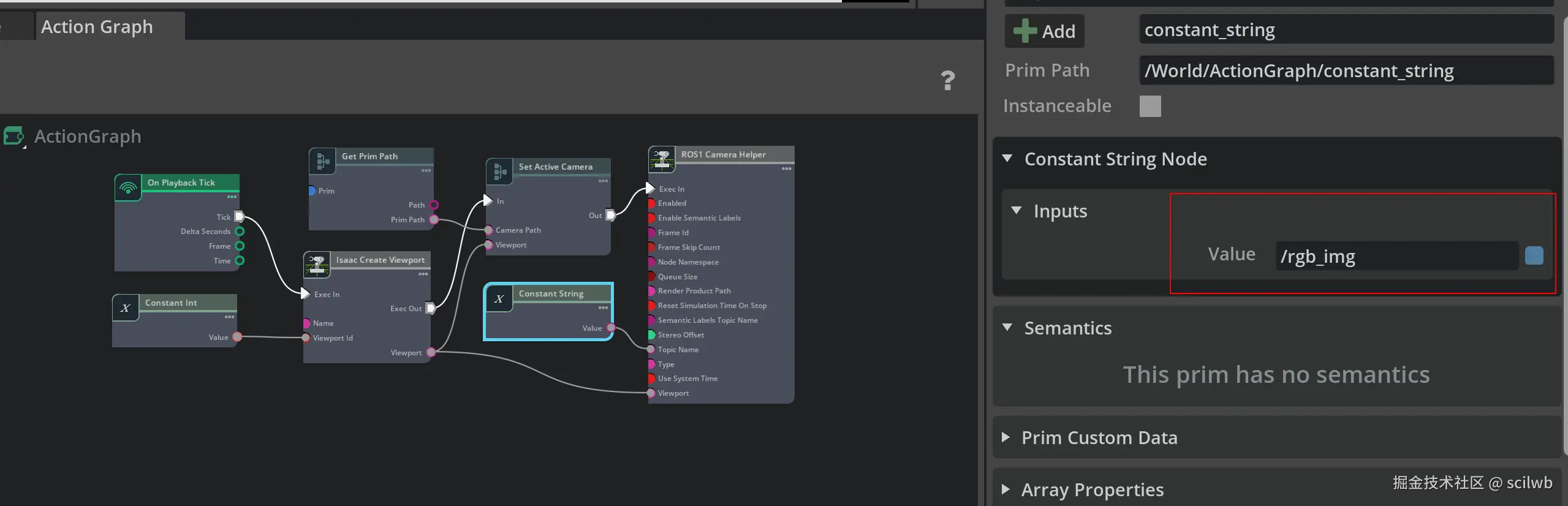1568x506 pixels.
Task: Toggle the Instanceable checkbox
Action: (x=1149, y=106)
